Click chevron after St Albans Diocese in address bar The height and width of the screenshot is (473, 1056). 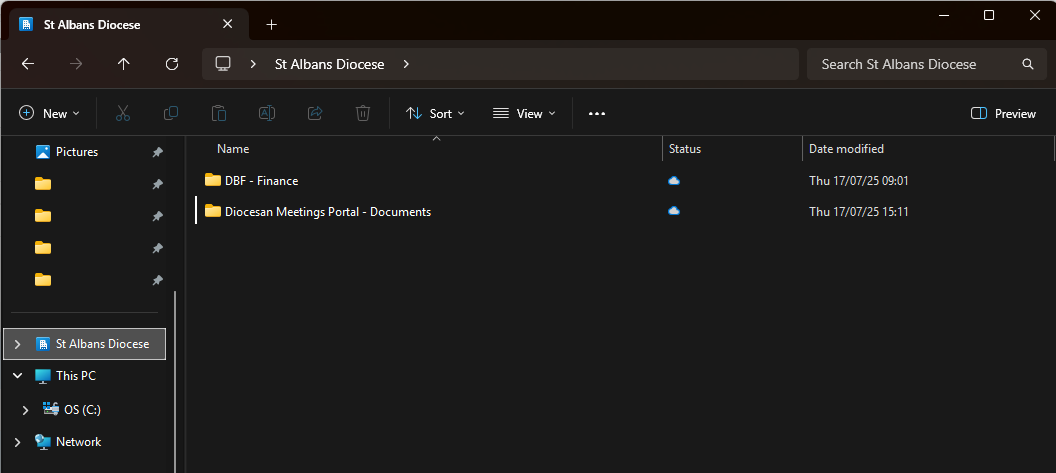(406, 64)
